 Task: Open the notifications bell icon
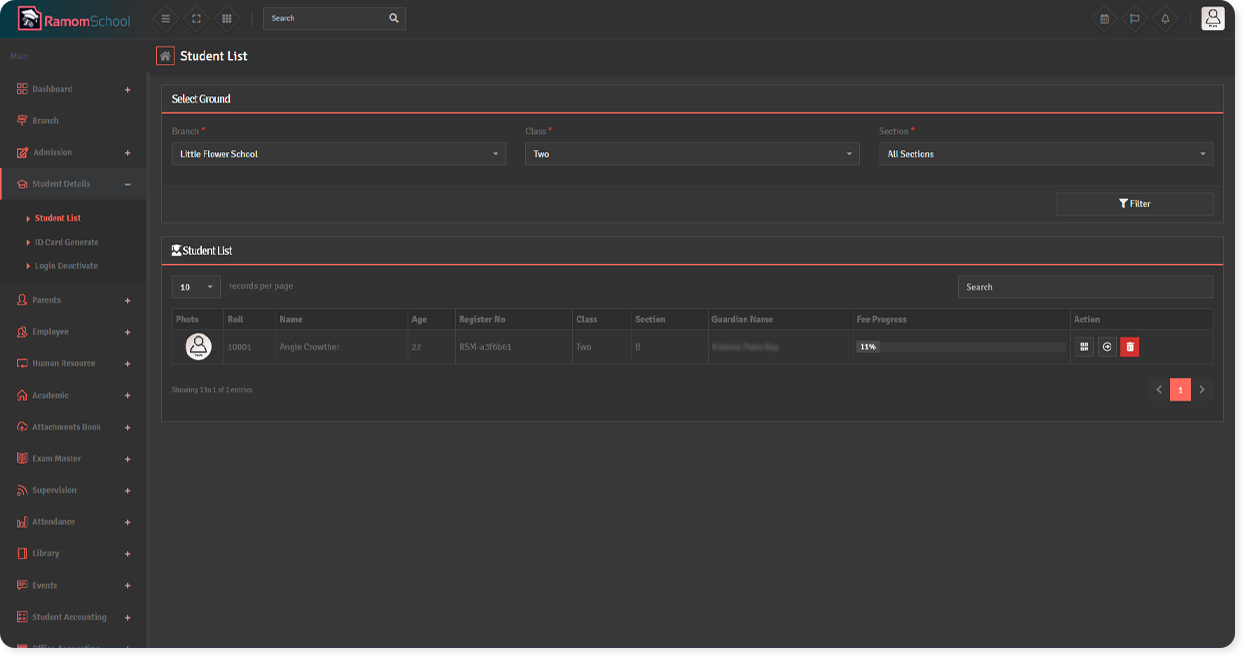click(1165, 18)
